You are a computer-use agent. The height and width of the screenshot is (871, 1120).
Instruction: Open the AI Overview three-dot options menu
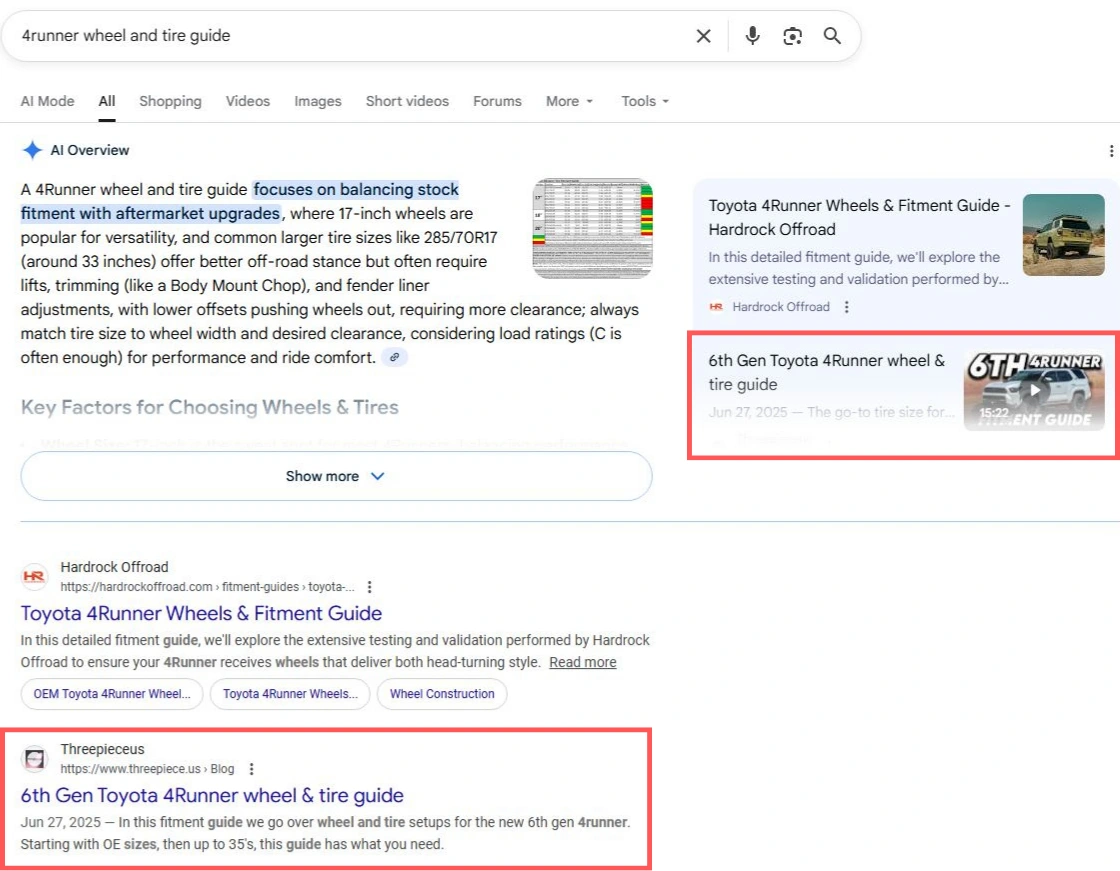(x=1111, y=151)
